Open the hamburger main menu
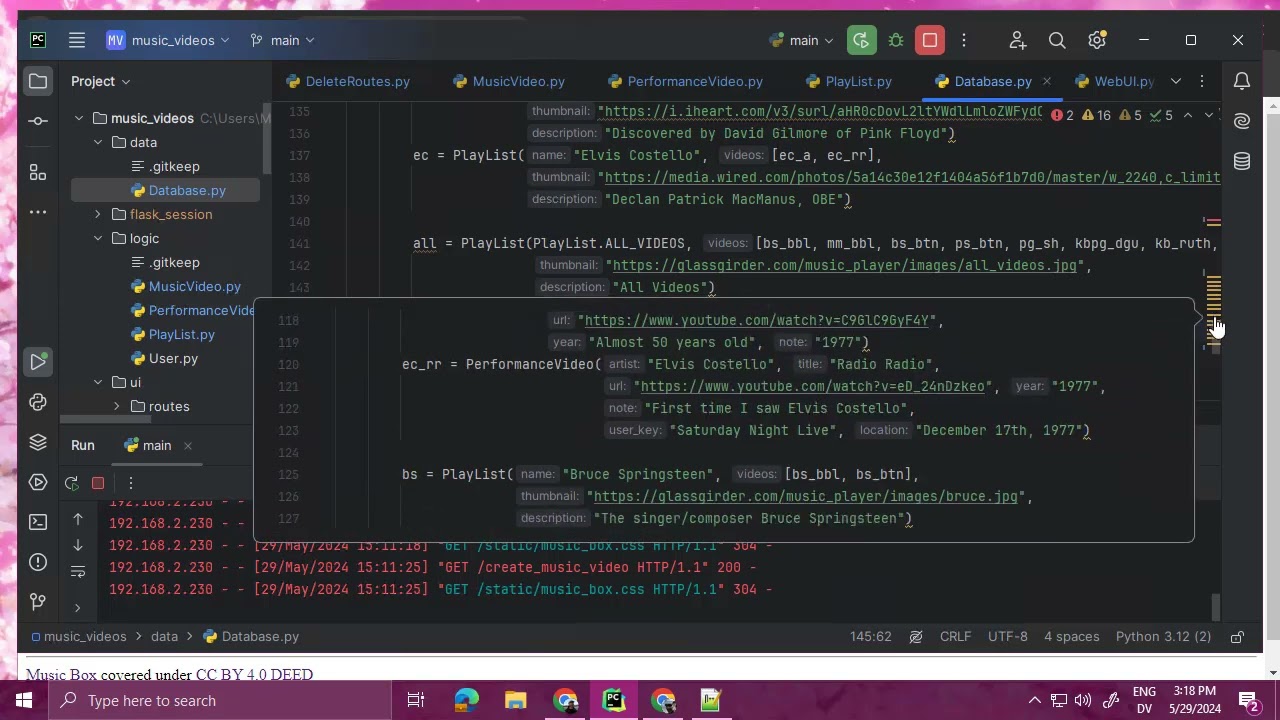The height and width of the screenshot is (720, 1280). 77,40
